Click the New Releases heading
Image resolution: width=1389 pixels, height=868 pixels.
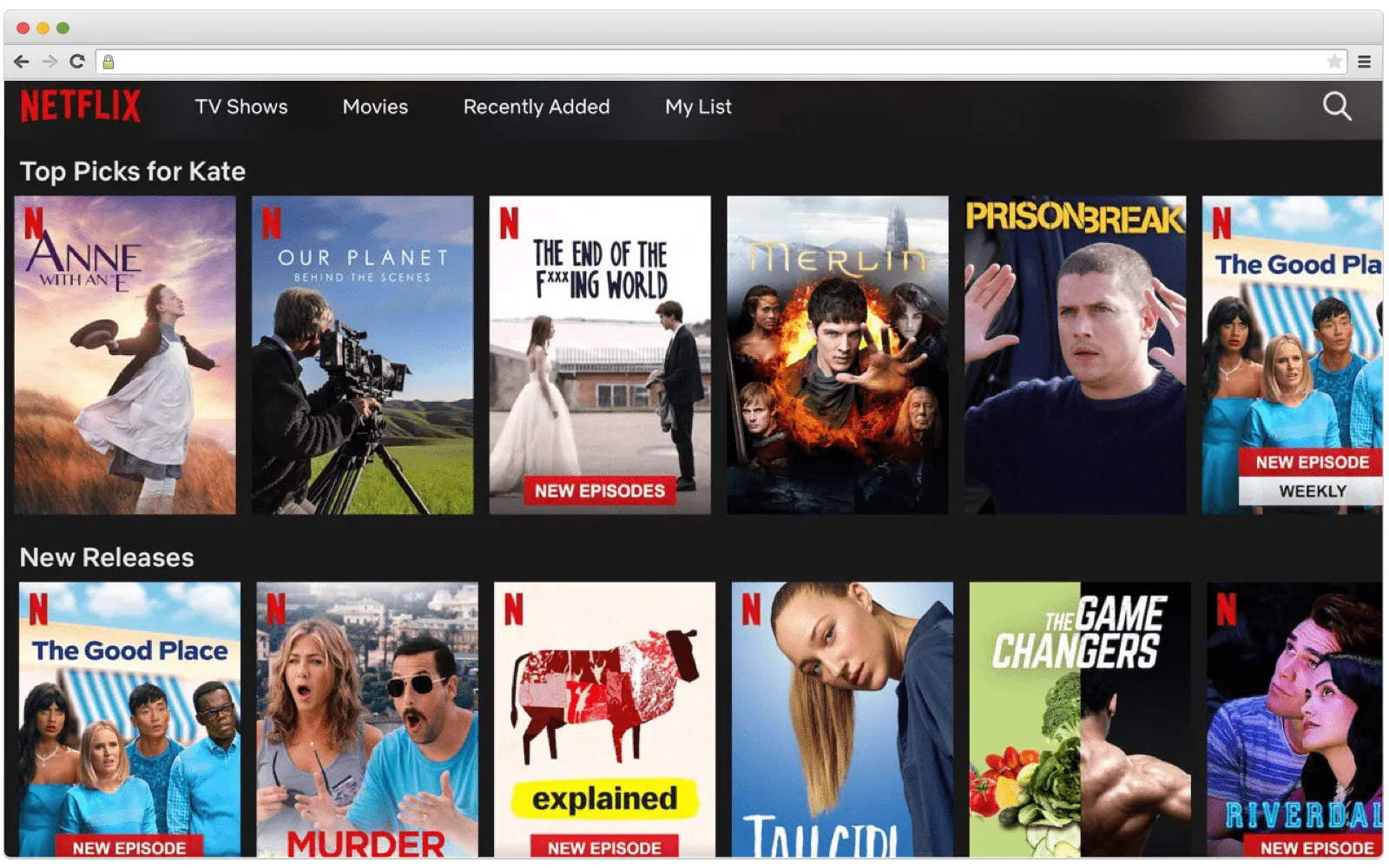coord(107,557)
